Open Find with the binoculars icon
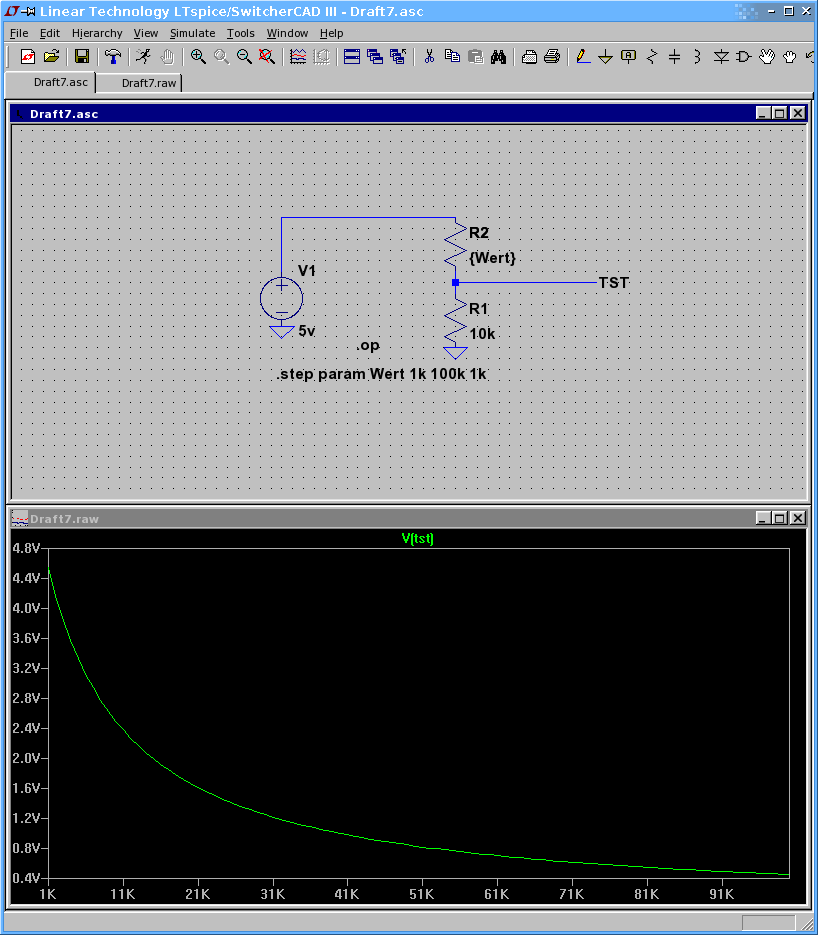This screenshot has height=935, width=818. 498,57
